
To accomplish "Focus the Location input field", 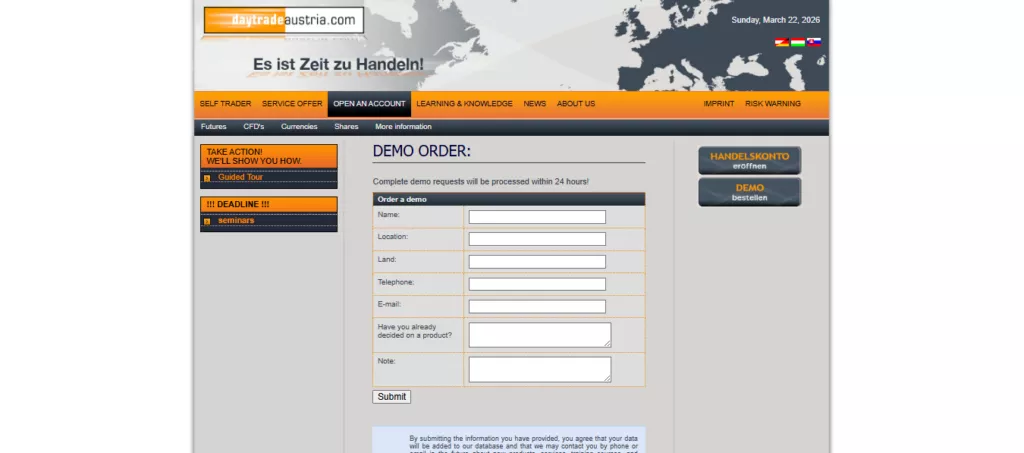I will point(537,239).
